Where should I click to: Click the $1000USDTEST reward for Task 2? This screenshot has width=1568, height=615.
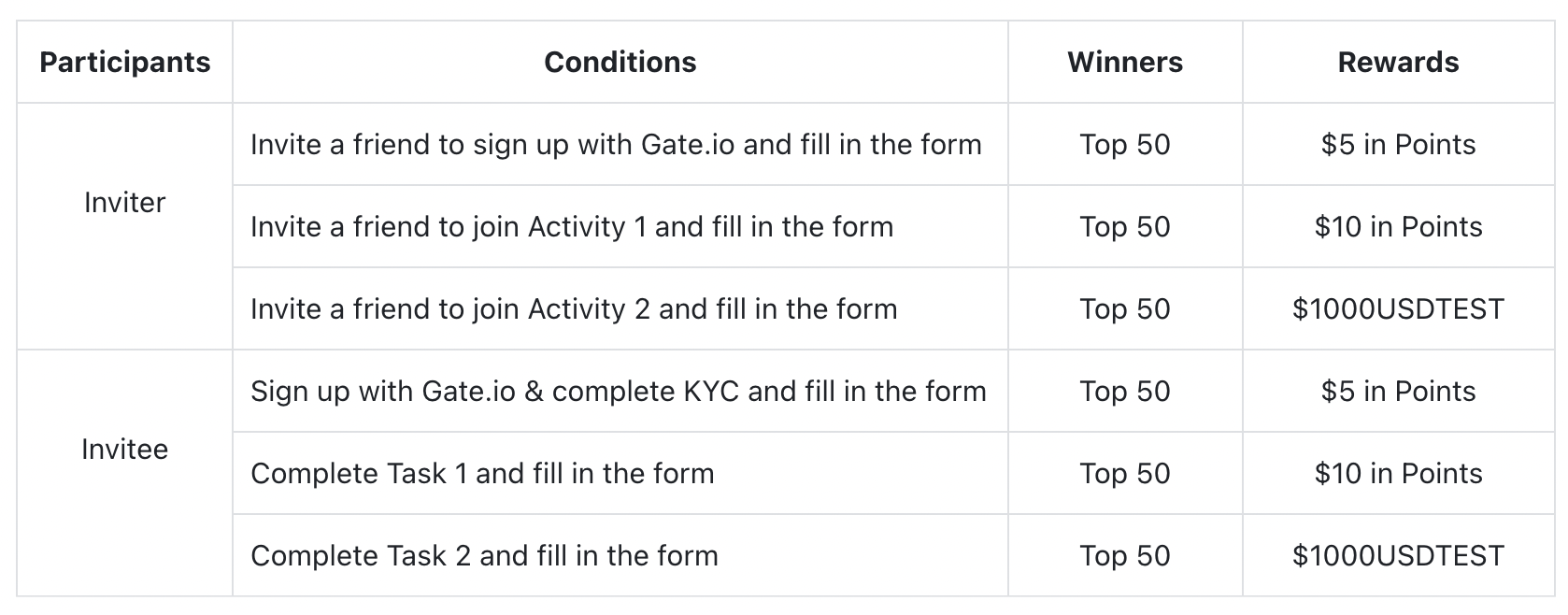click(1398, 556)
